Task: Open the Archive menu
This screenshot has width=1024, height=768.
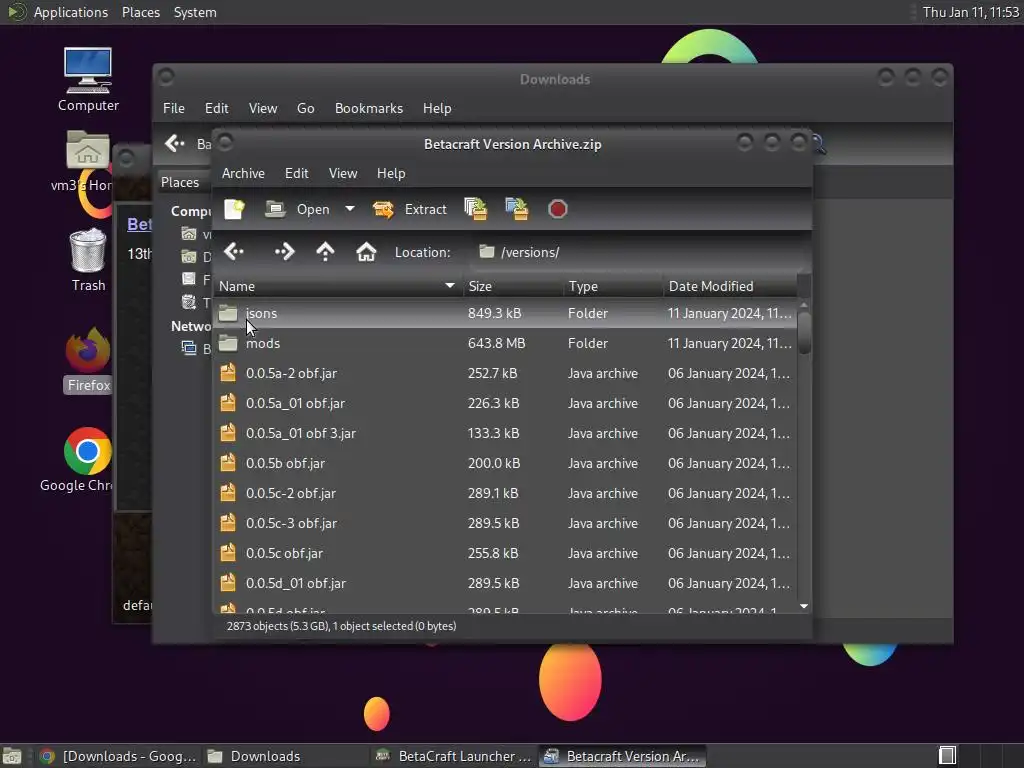Action: pyautogui.click(x=243, y=173)
